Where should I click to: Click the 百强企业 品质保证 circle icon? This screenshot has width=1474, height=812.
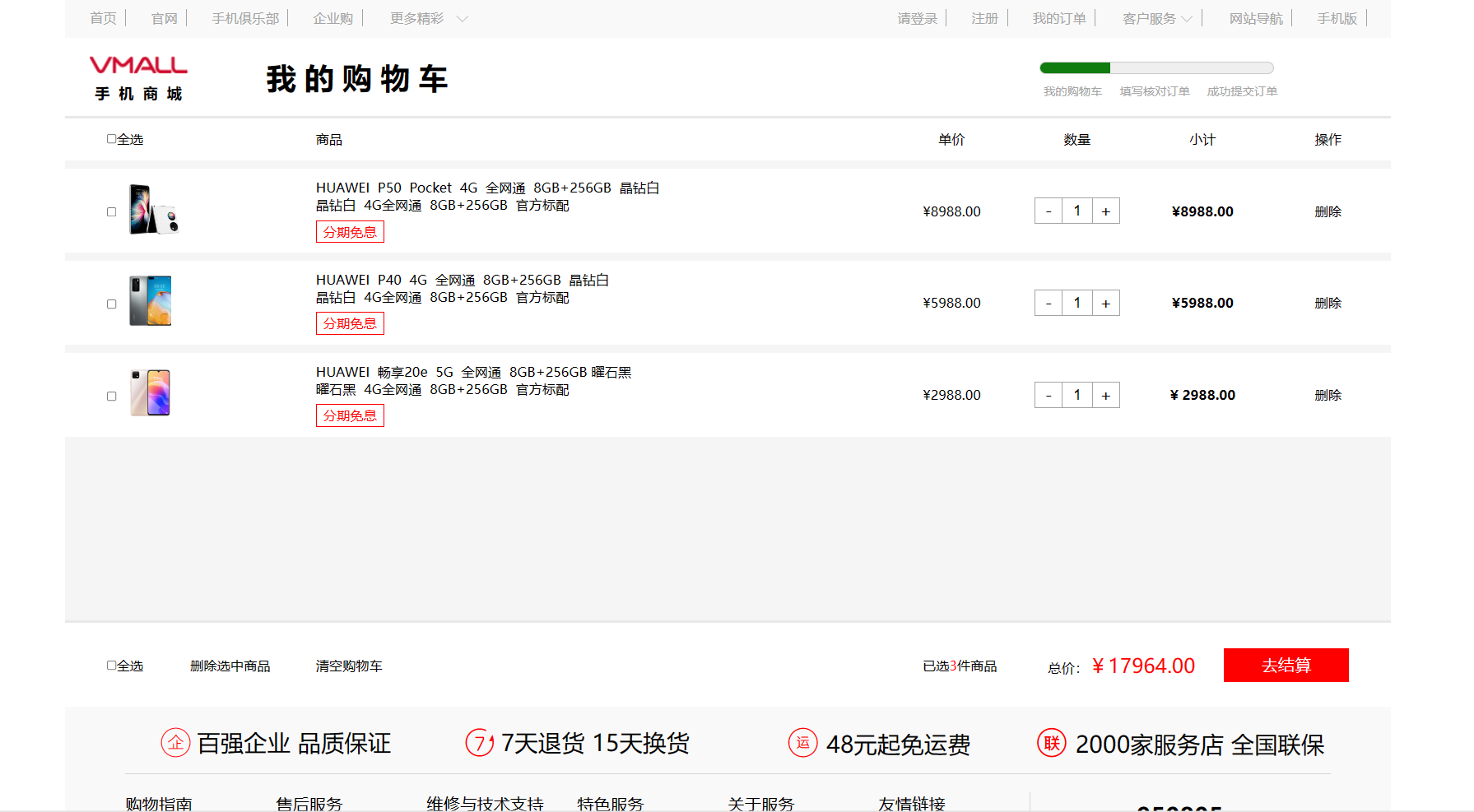tap(175, 743)
